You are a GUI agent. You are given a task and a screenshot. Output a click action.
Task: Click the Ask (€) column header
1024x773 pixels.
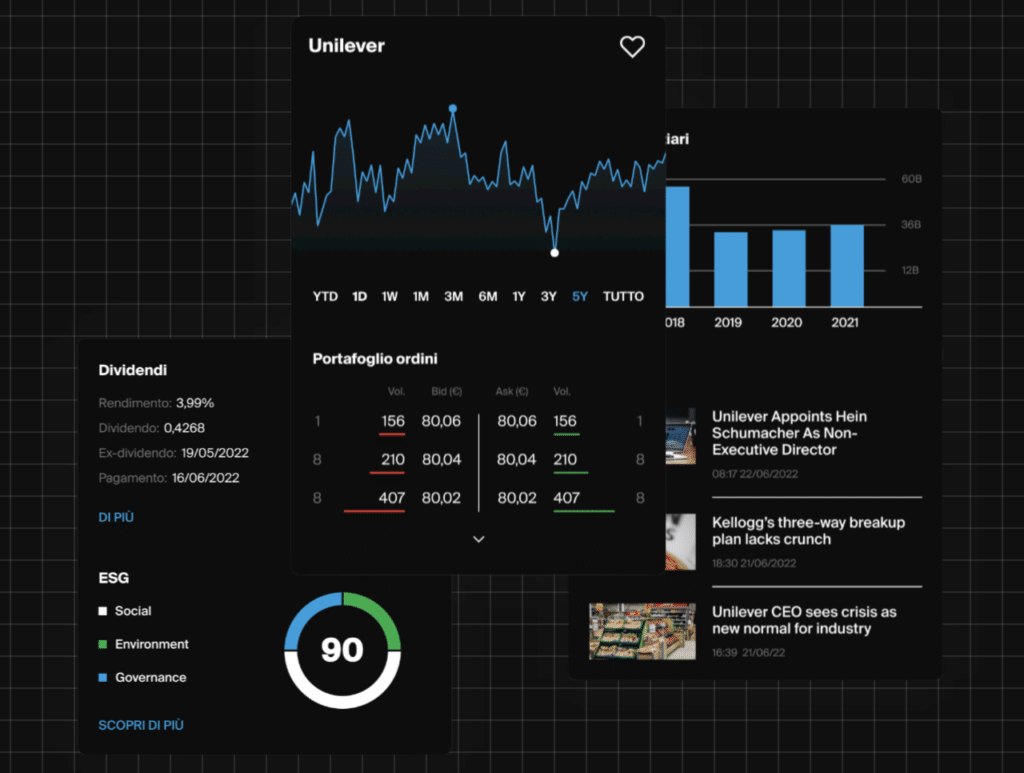pos(512,392)
